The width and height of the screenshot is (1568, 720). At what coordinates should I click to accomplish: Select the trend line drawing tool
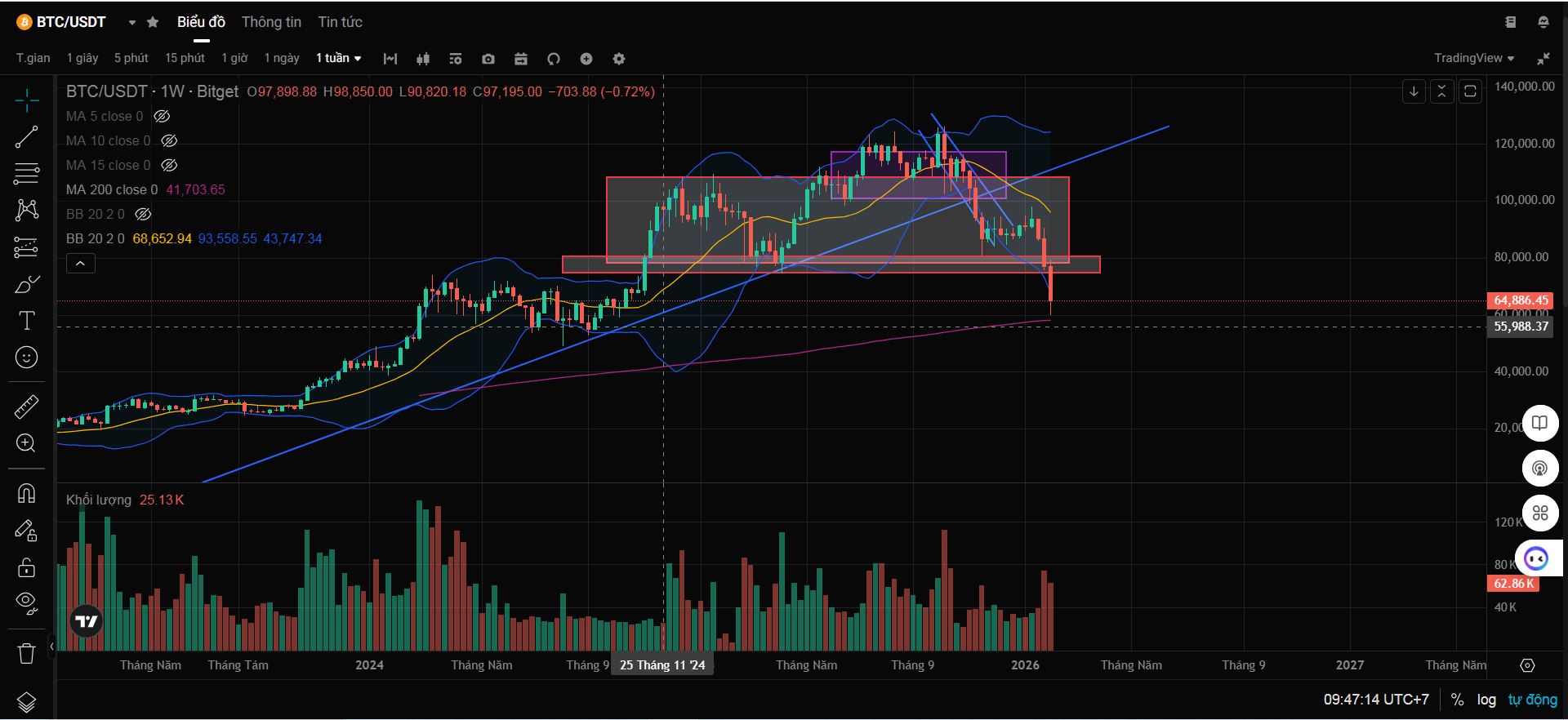[26, 137]
